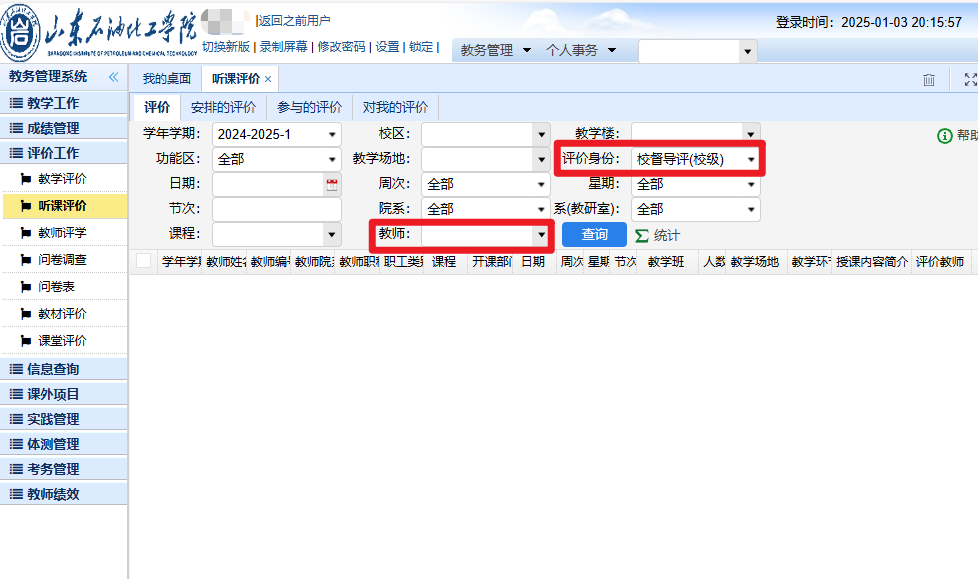
Task: Expand the 成绩管理 sidebar section
Action: click(53, 128)
